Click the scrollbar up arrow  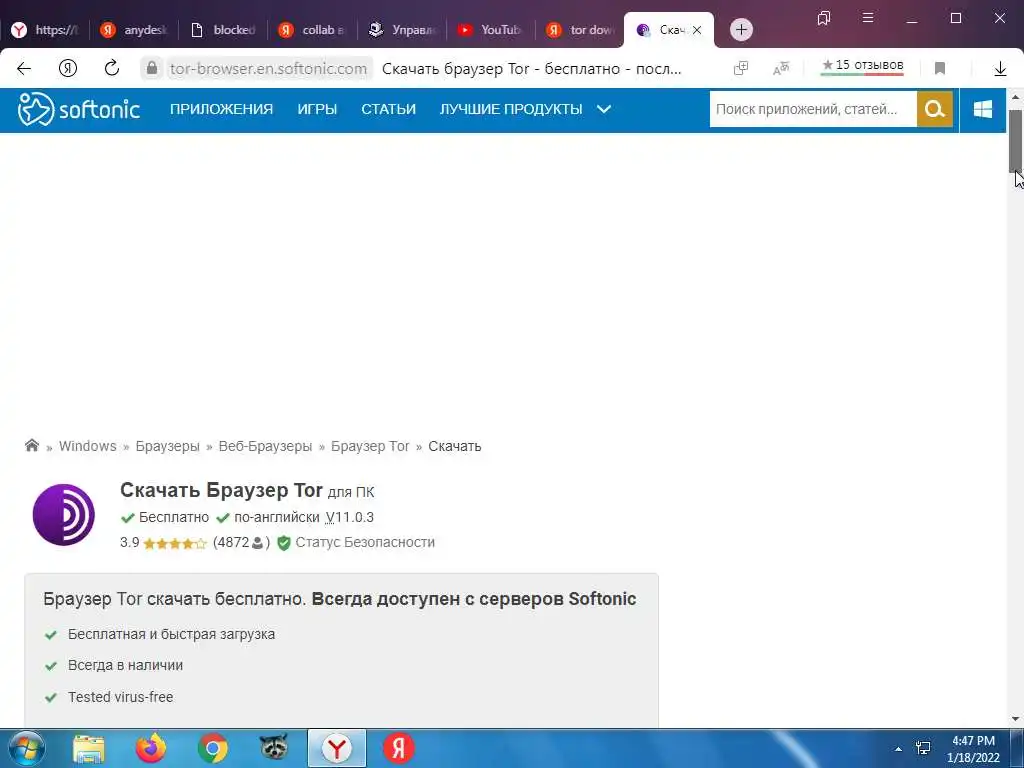1016,97
